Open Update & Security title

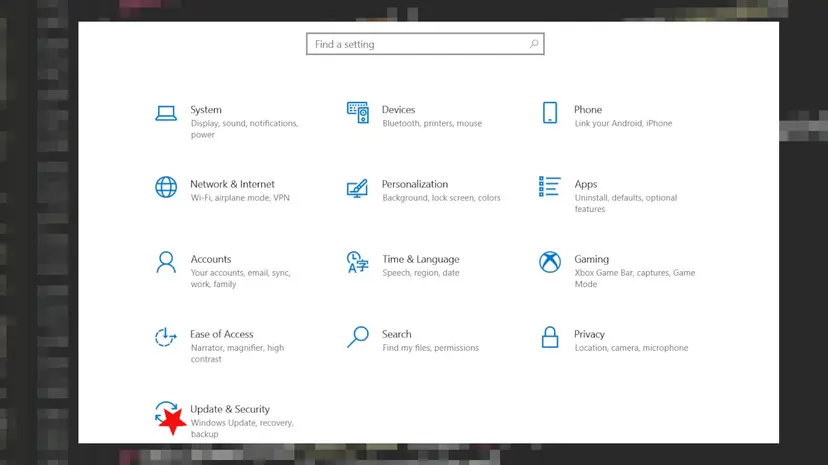[230, 409]
